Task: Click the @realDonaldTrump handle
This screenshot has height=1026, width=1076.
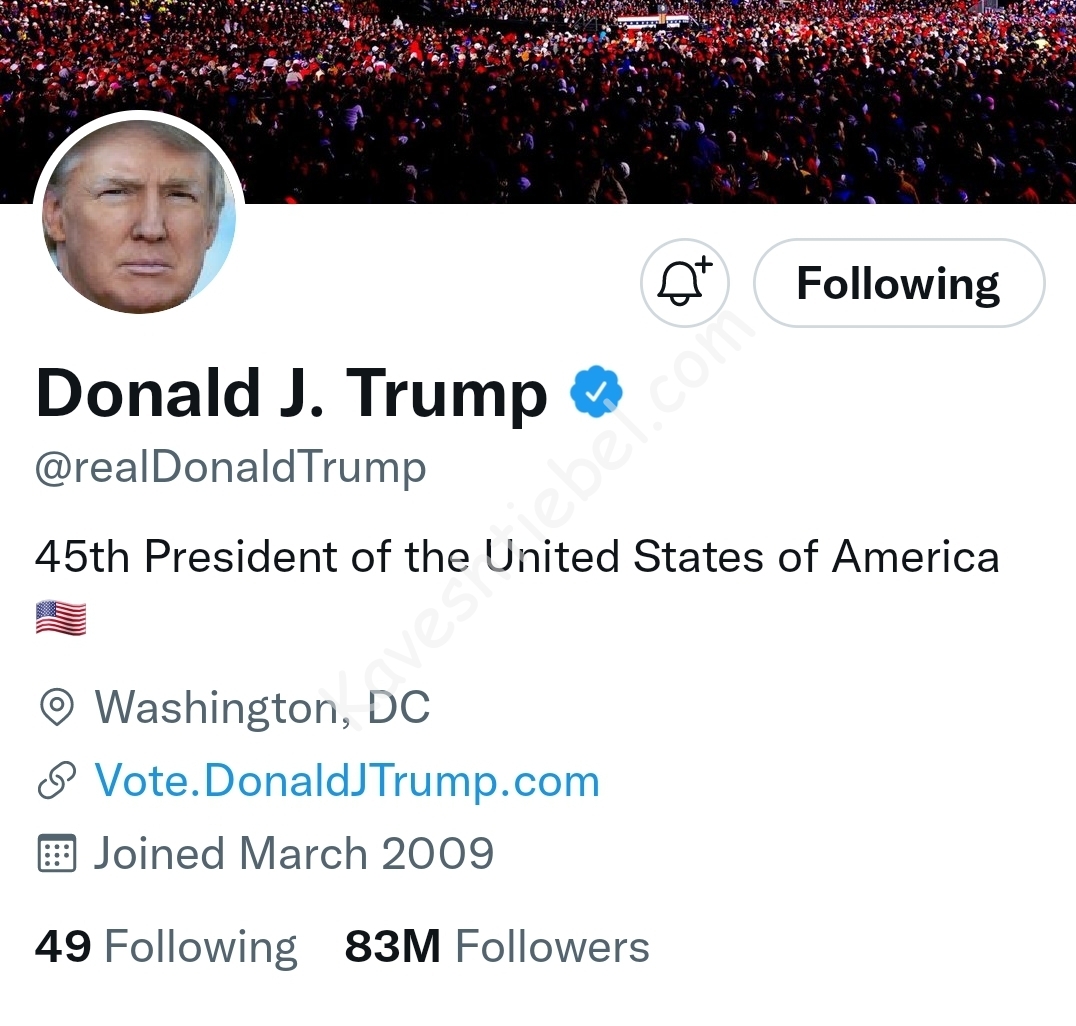Action: pyautogui.click(x=231, y=467)
